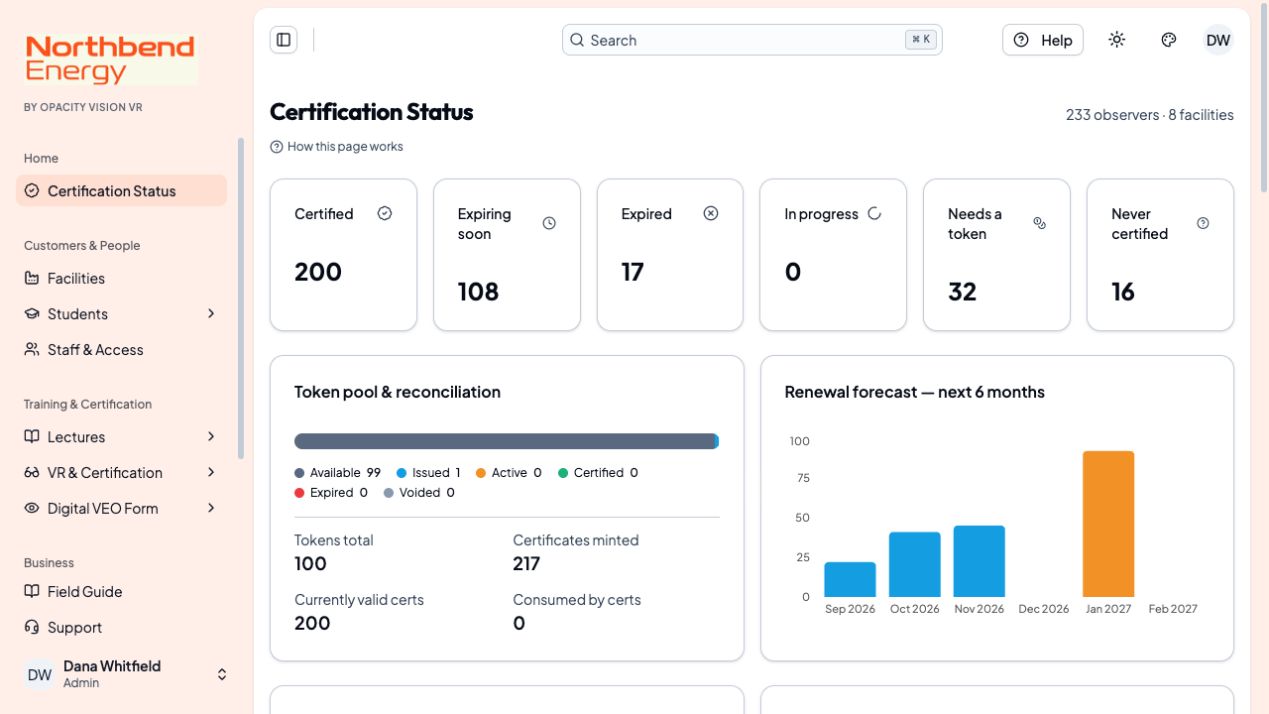Expand the Students chevron
This screenshot has width=1269, height=714.
(x=211, y=314)
